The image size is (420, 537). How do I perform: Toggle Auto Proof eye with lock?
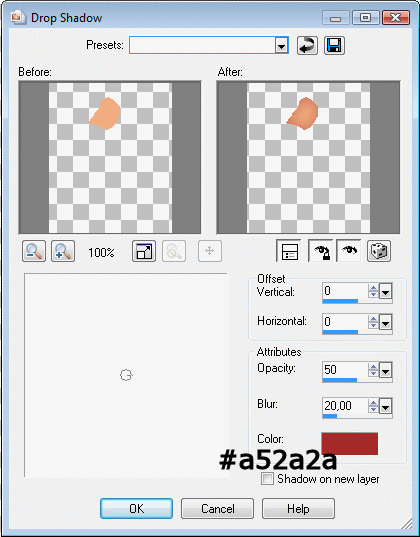pos(321,251)
